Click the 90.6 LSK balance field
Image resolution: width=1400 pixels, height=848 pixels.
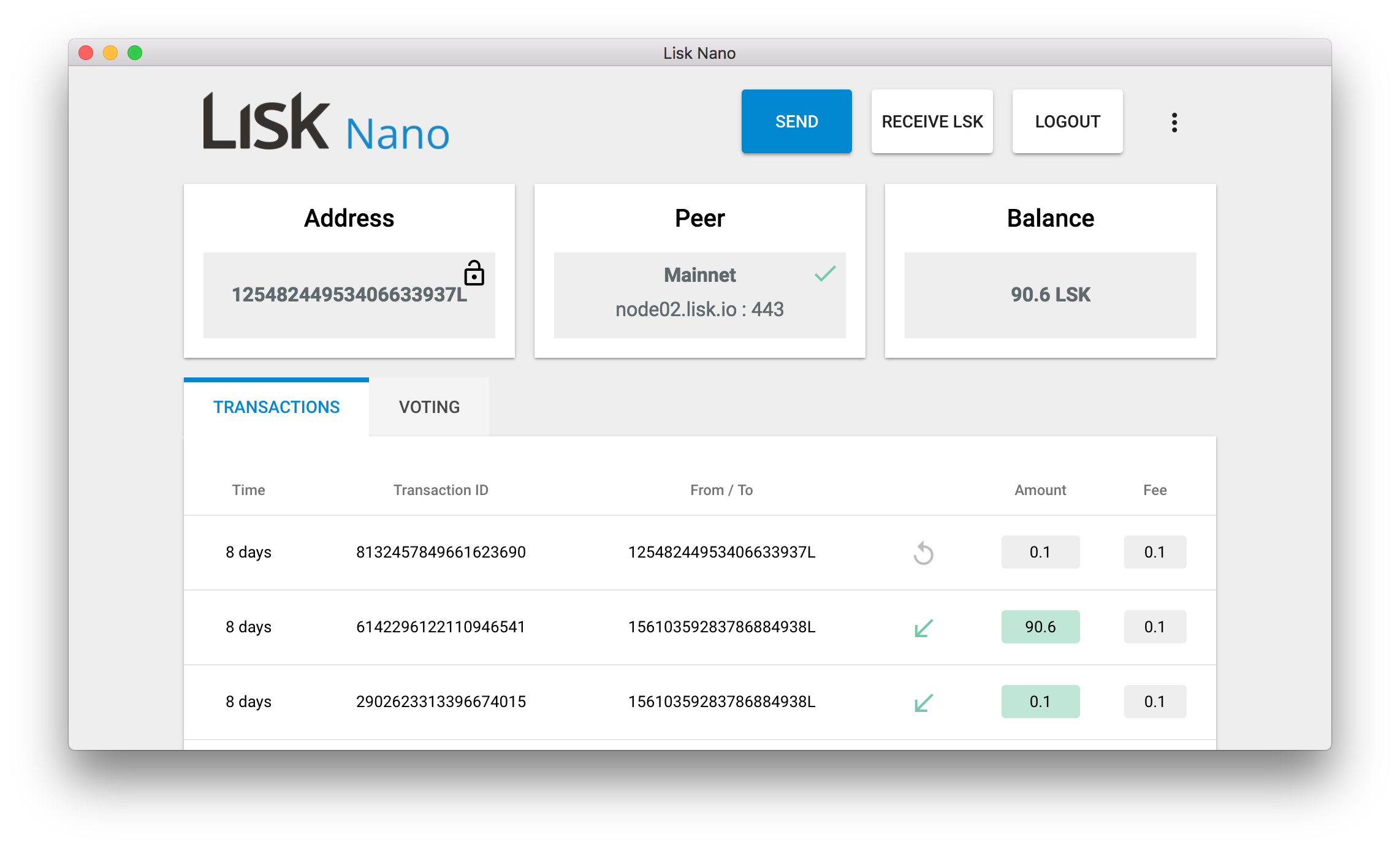pyautogui.click(x=1050, y=295)
